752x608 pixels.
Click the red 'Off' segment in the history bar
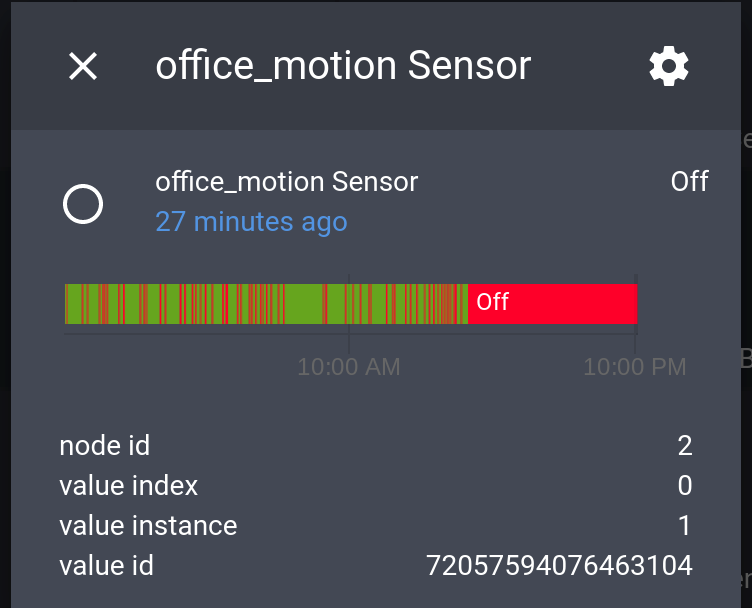click(552, 303)
